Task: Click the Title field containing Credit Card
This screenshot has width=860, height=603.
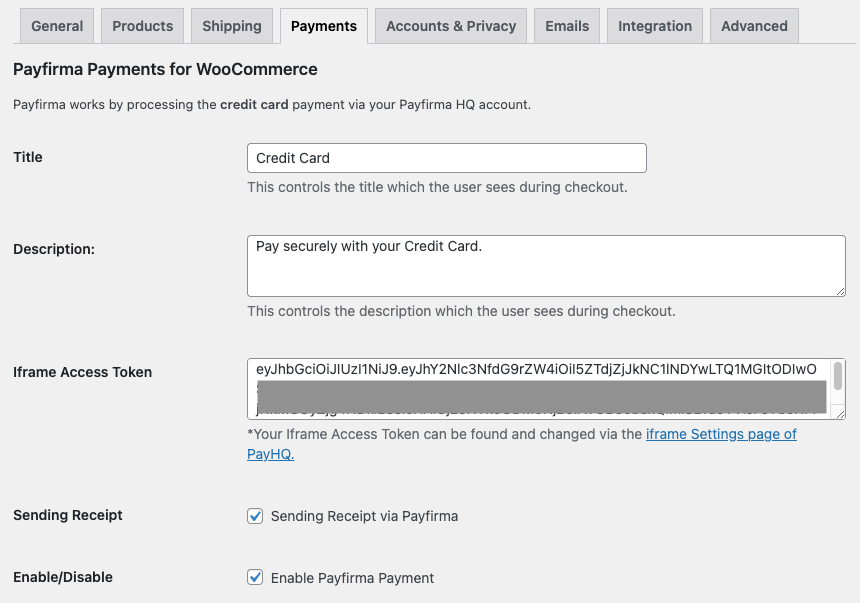Action: pos(446,158)
